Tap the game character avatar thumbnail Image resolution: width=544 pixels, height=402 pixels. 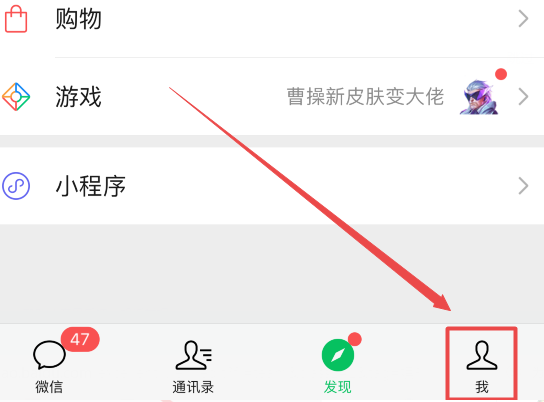click(479, 97)
